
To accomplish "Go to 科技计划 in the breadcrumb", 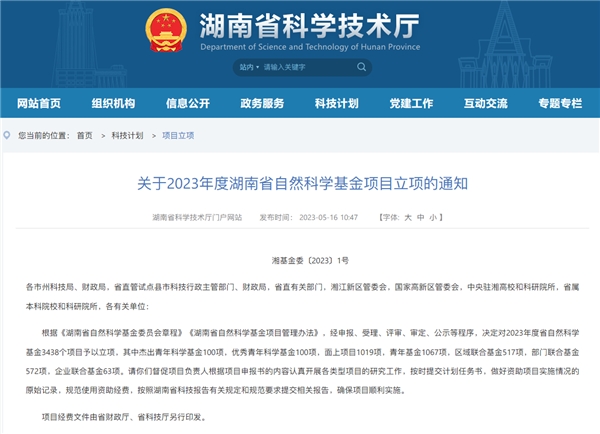I will point(127,135).
